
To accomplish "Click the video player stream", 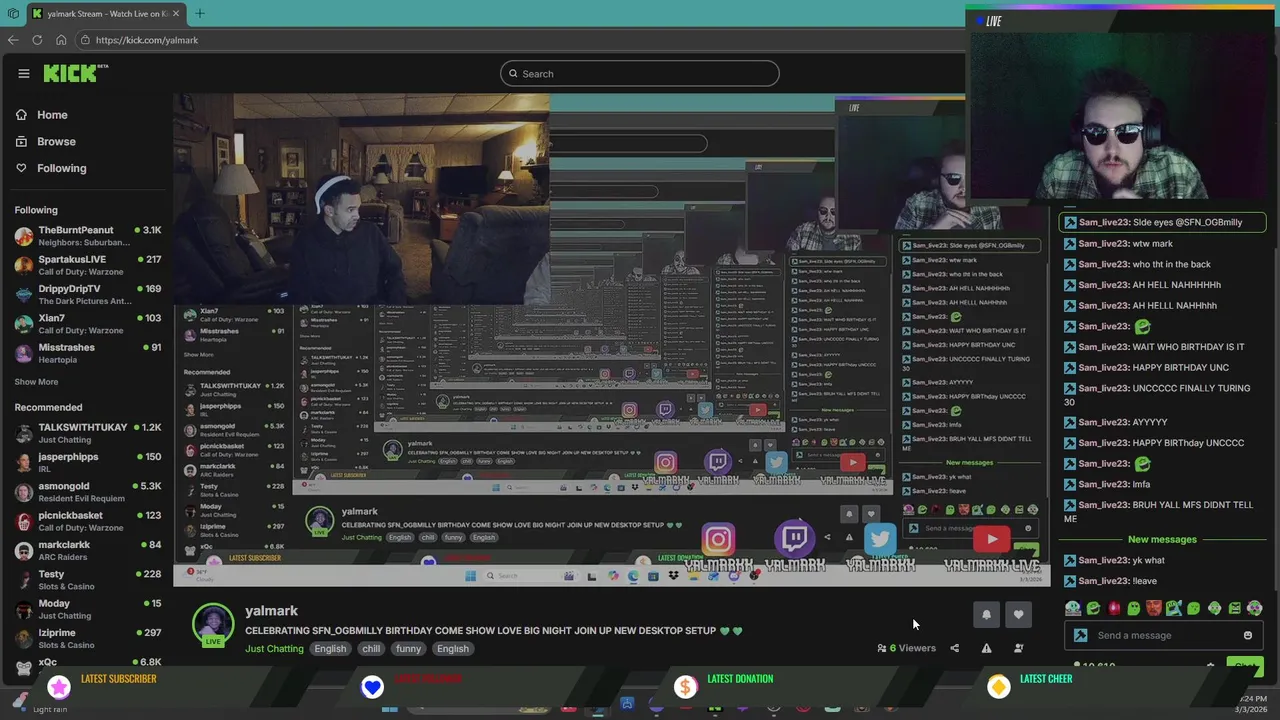I will (610, 340).
